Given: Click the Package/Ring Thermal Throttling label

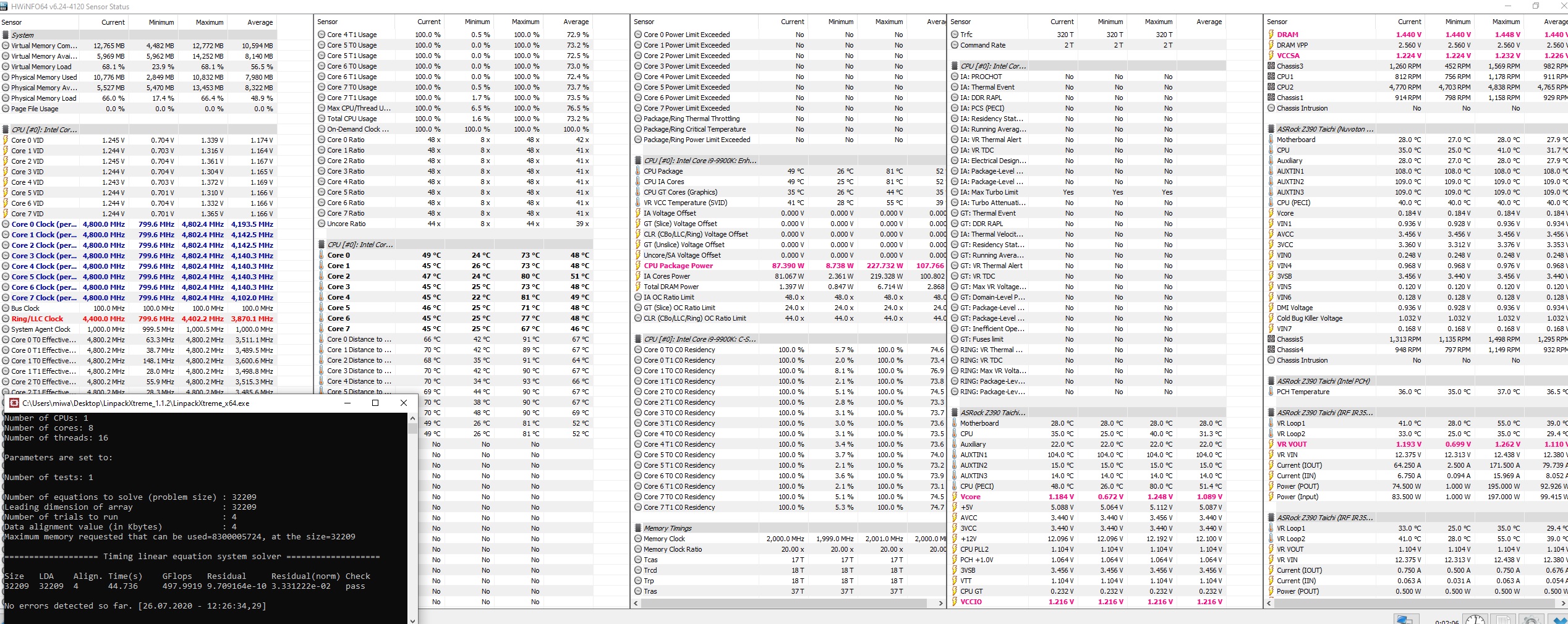Looking at the screenshot, I should tap(691, 119).
